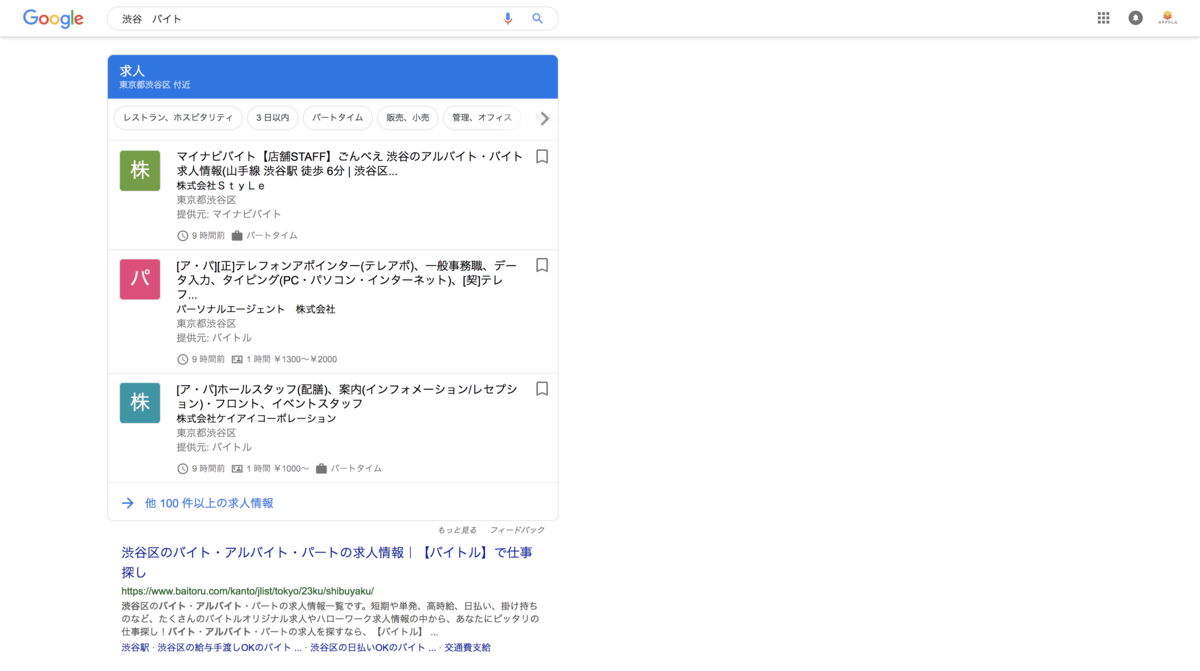Select the パートタイム filter chip

point(338,118)
